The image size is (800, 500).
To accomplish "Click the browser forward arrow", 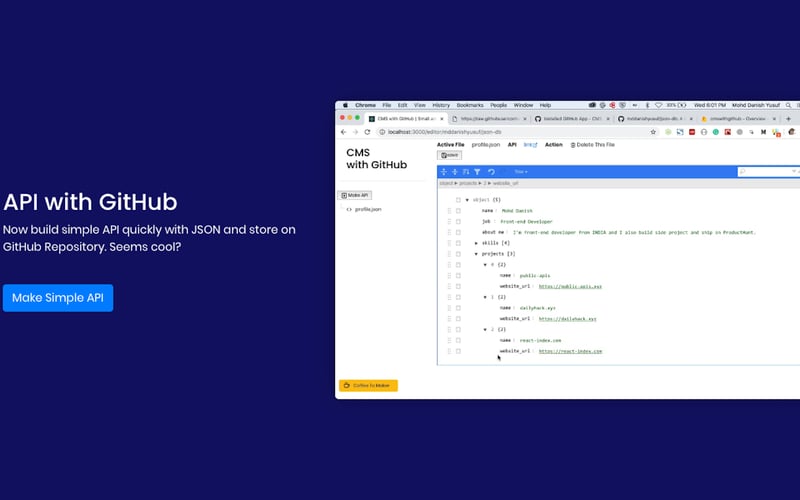I will tap(355, 132).
